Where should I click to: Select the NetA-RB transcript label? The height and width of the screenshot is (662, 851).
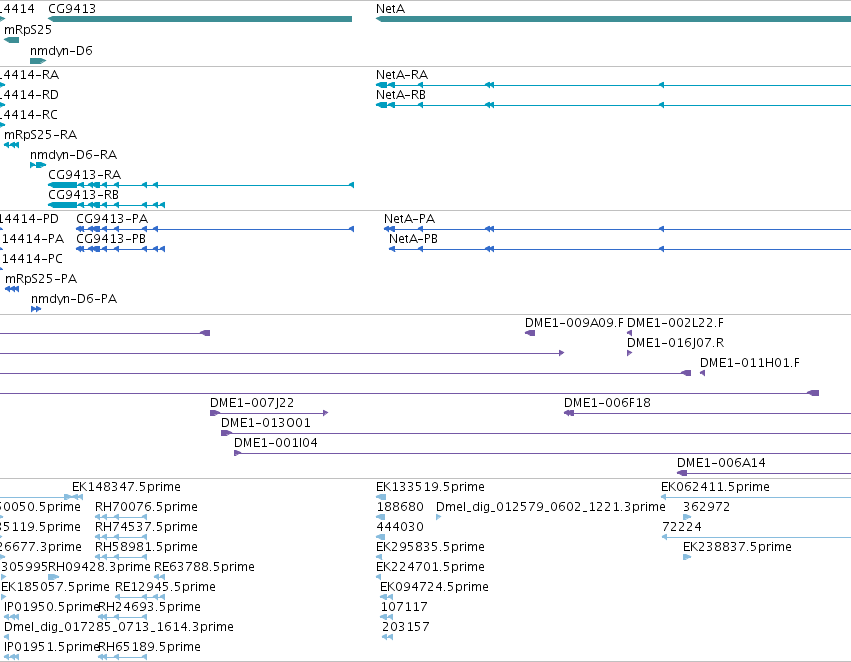[401, 94]
